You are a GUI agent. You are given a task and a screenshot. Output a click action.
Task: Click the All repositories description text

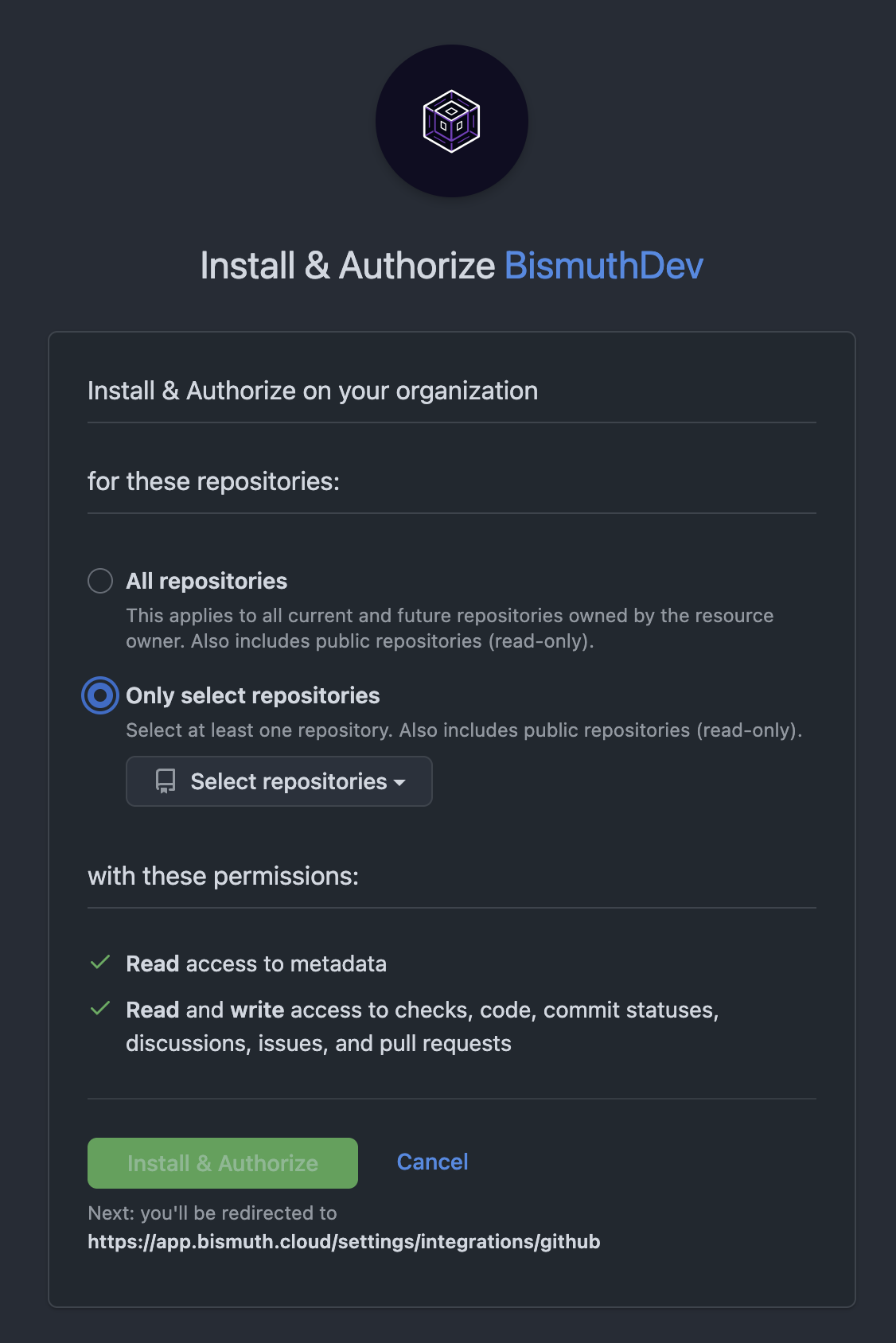click(450, 628)
